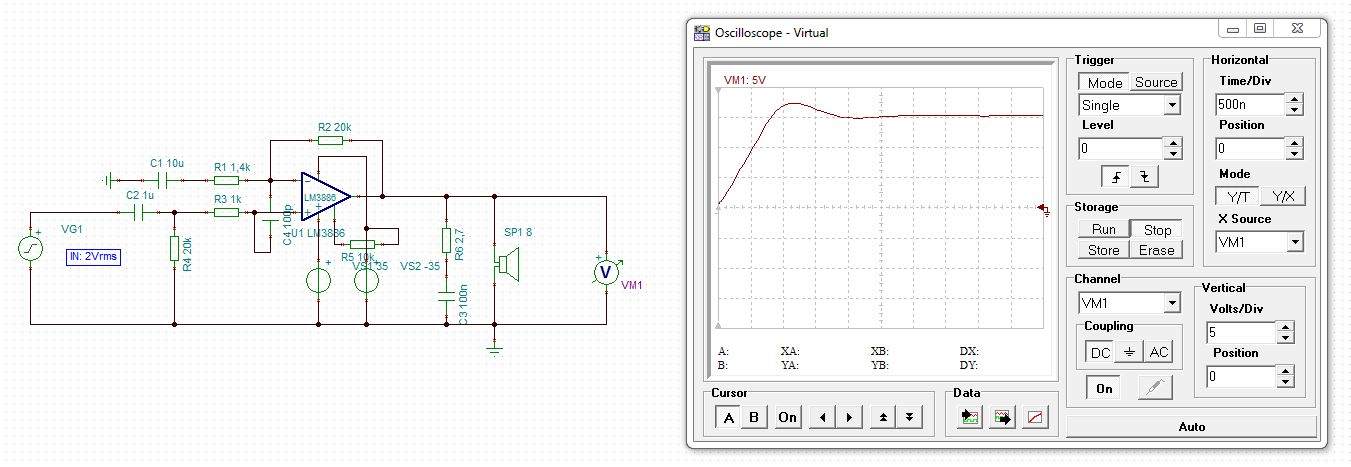1351x467 pixels.
Task: Increase horizontal Position value
Action: point(1296,144)
